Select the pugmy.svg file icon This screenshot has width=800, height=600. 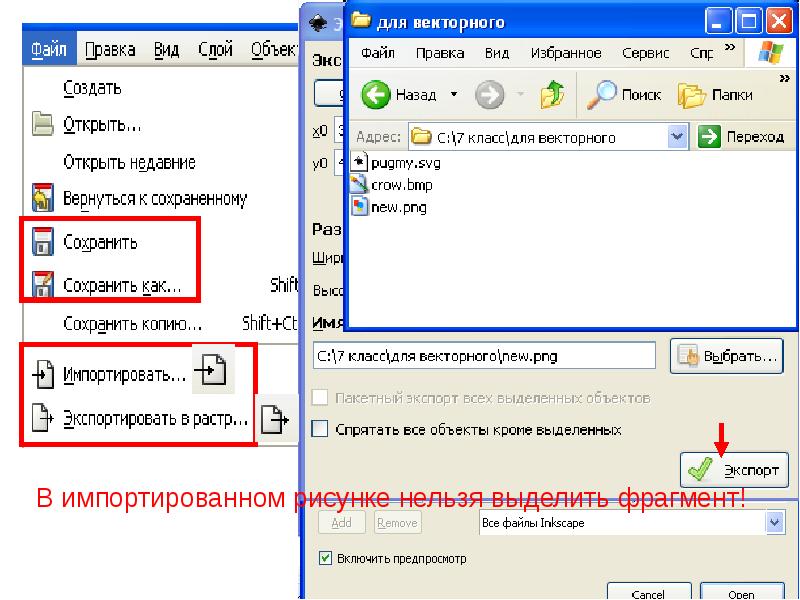pos(359,163)
